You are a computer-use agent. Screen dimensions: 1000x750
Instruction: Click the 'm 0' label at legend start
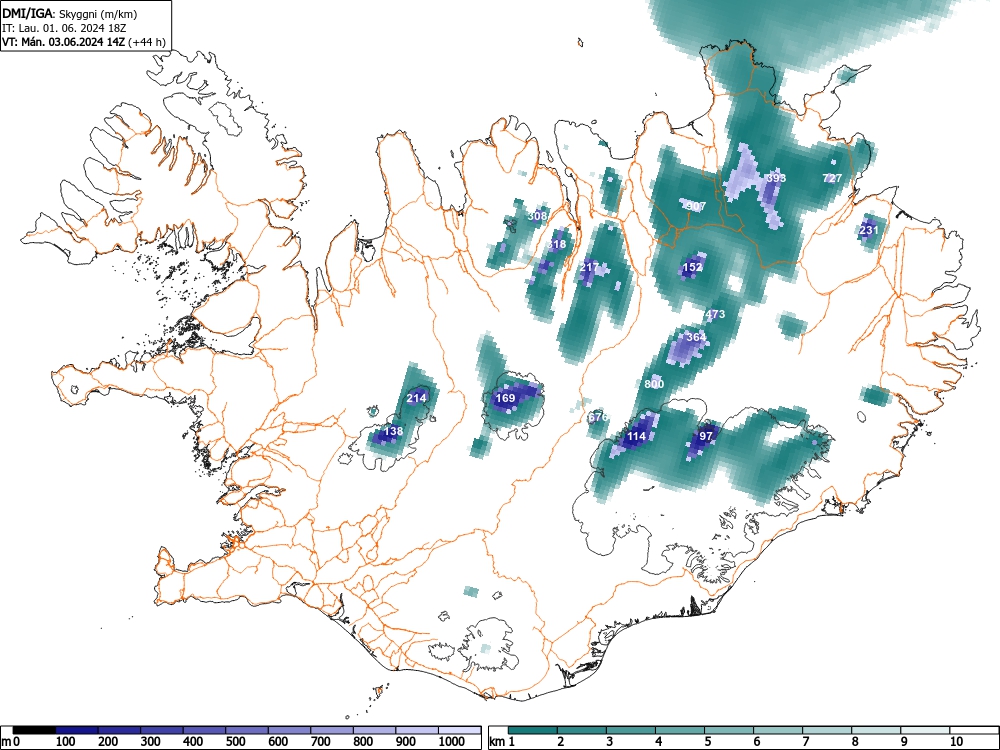click(10, 742)
